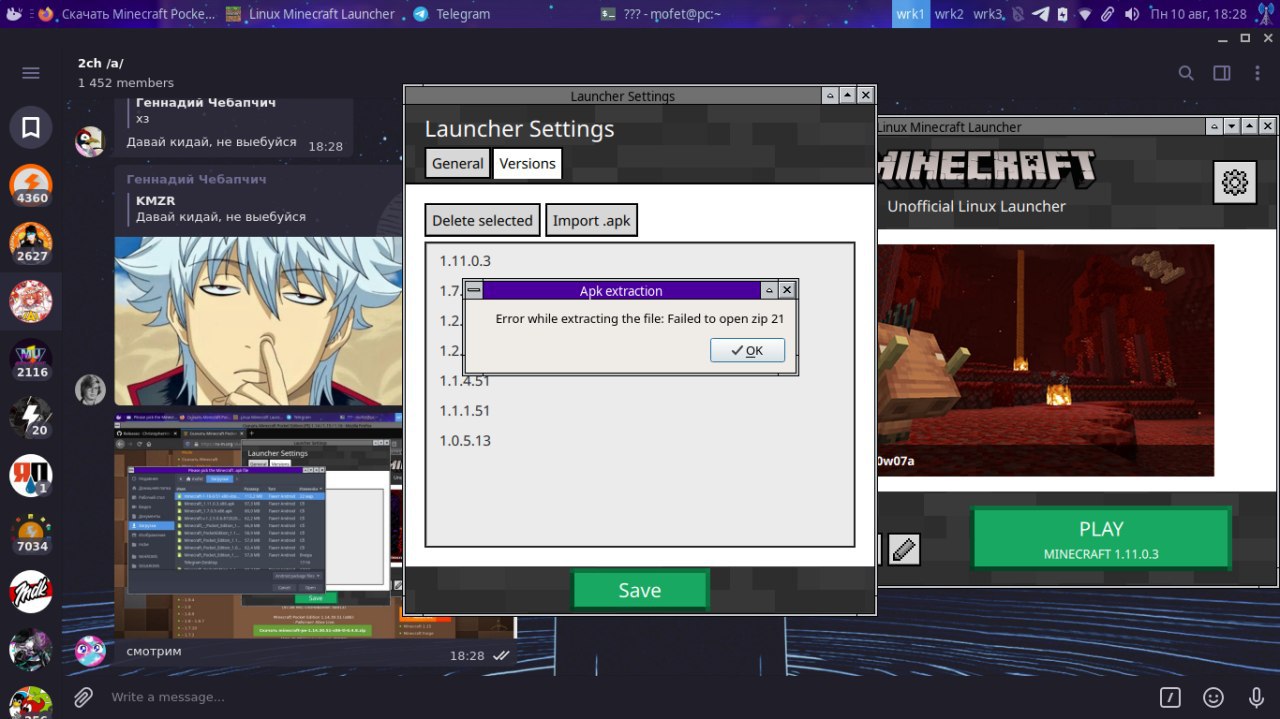Open launcher settings with the gear icon
Image resolution: width=1280 pixels, height=719 pixels.
1235,182
